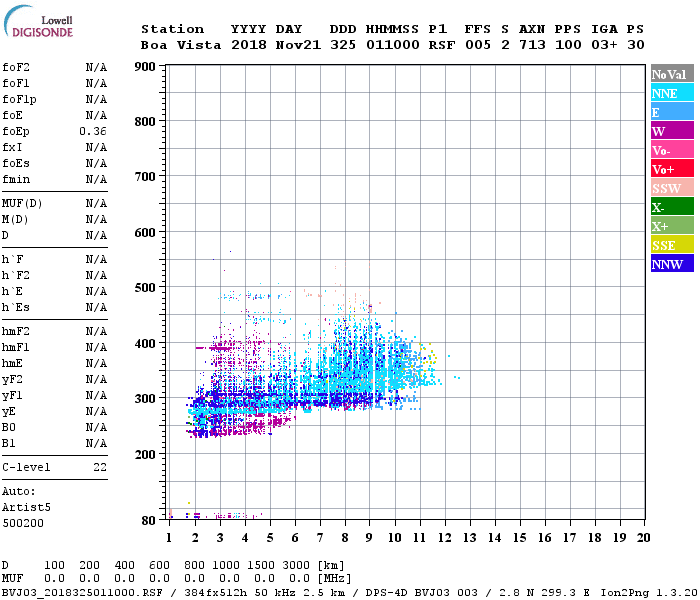The height and width of the screenshot is (600, 700).
Task: Click the yF2 parameter label
Action: click(x=12, y=380)
